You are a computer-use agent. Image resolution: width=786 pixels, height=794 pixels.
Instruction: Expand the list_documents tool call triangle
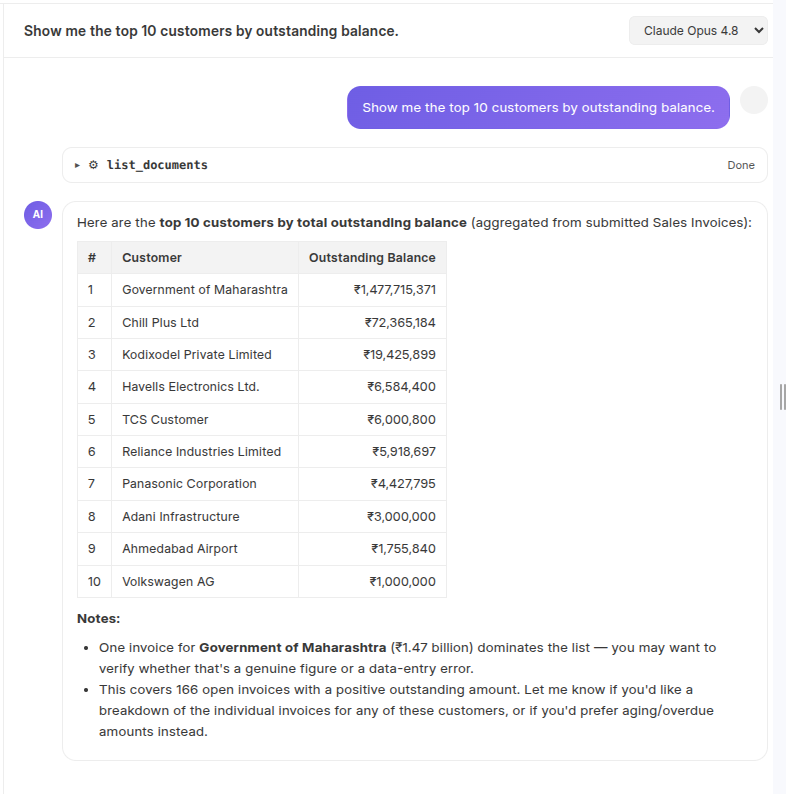[77, 165]
